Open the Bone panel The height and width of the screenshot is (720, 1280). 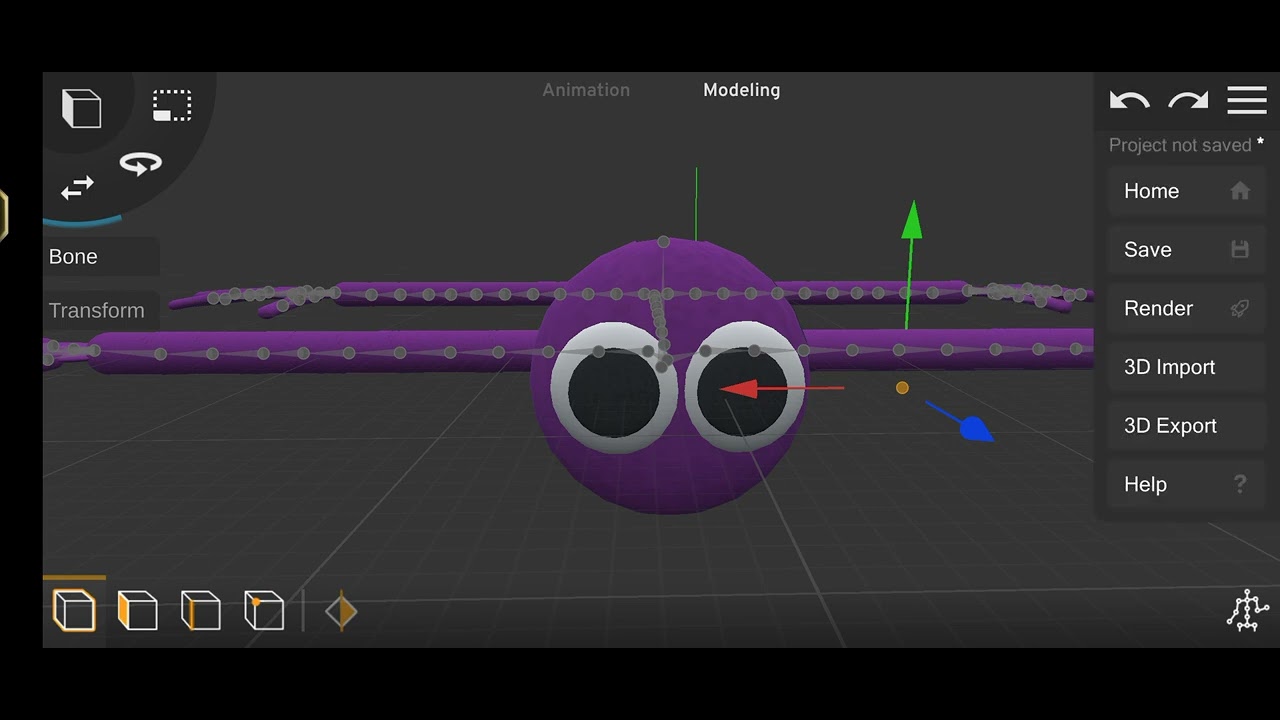(101, 257)
